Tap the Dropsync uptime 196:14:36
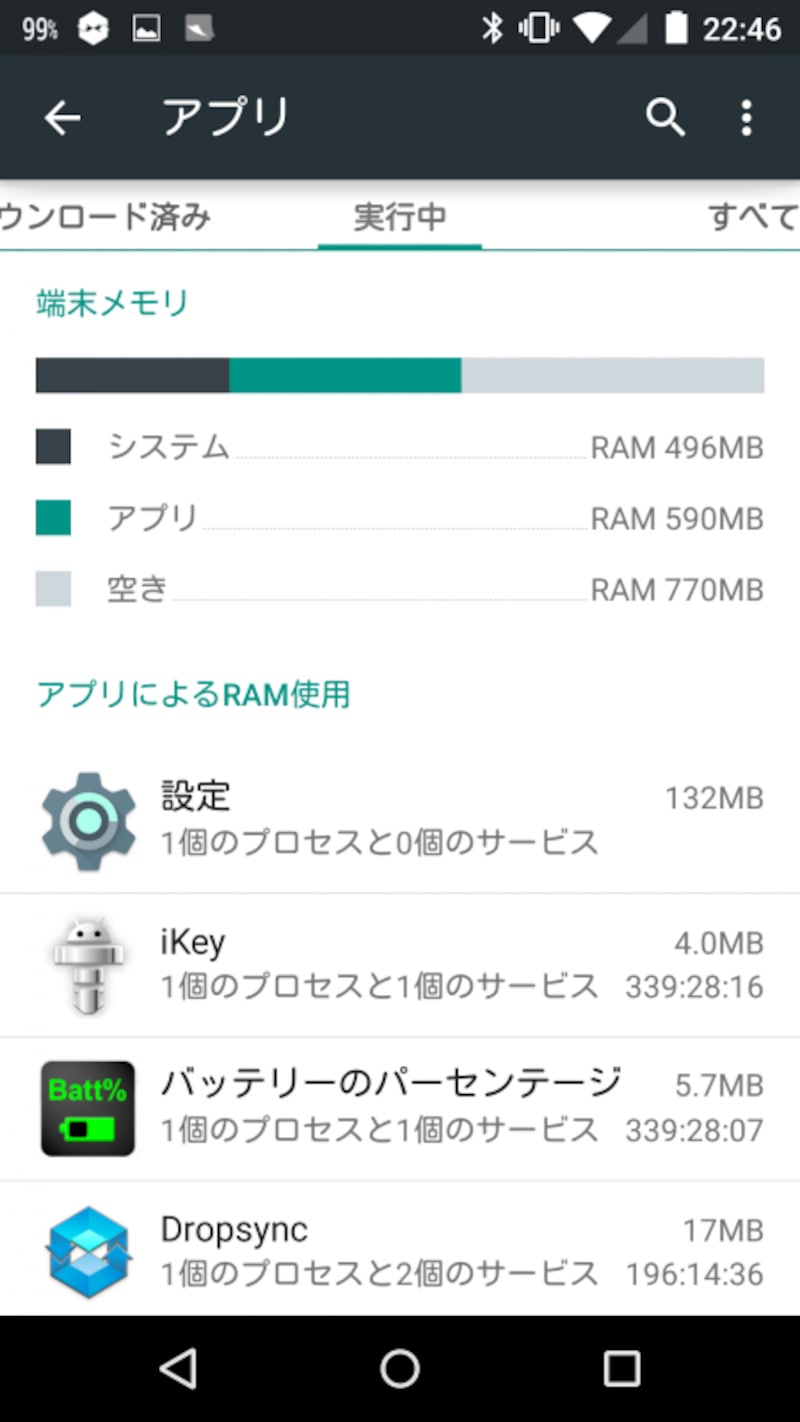This screenshot has height=1422, width=800. click(x=694, y=1274)
